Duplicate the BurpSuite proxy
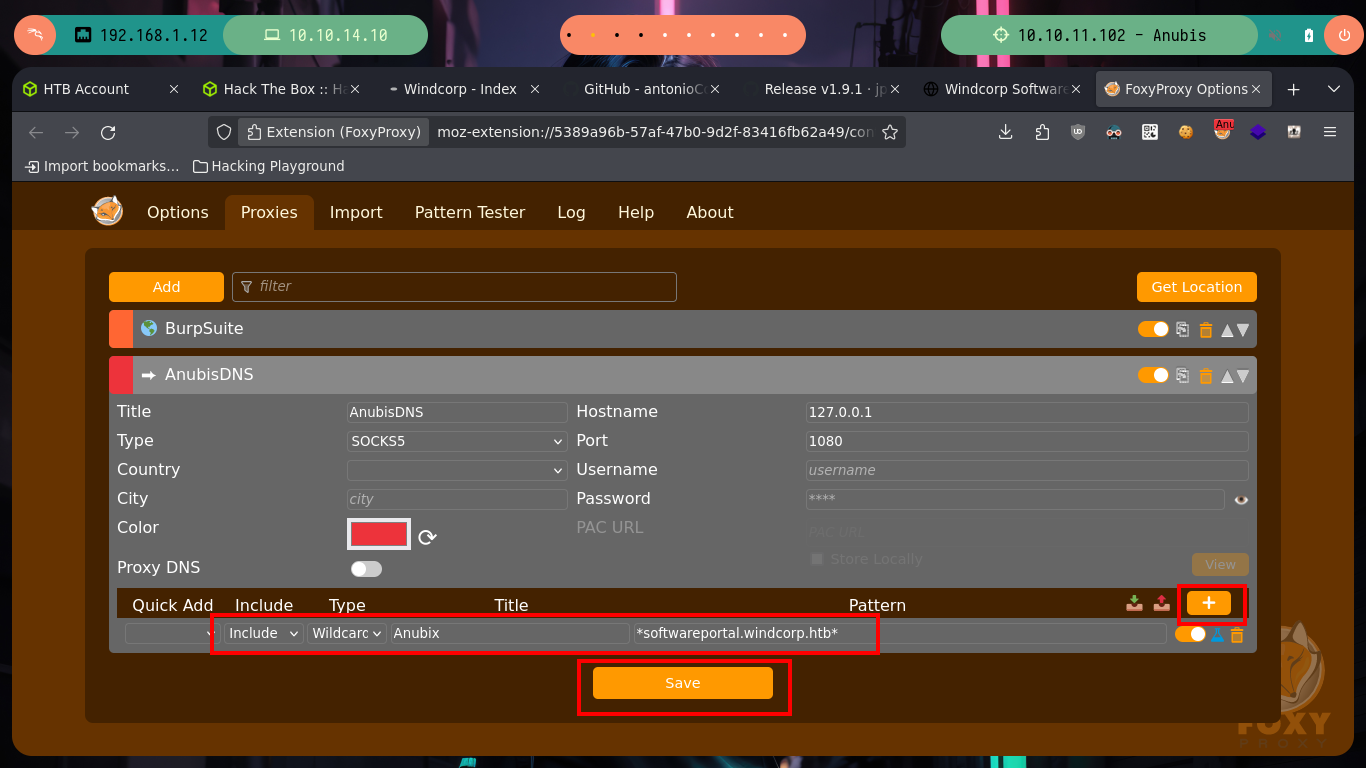Screen dimensions: 1366x768 click(x=1183, y=329)
